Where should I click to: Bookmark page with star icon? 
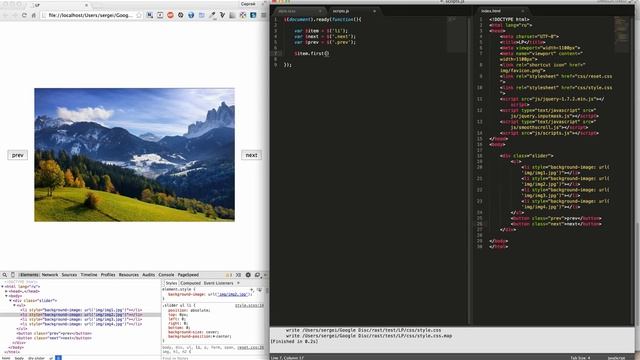click(139, 15)
